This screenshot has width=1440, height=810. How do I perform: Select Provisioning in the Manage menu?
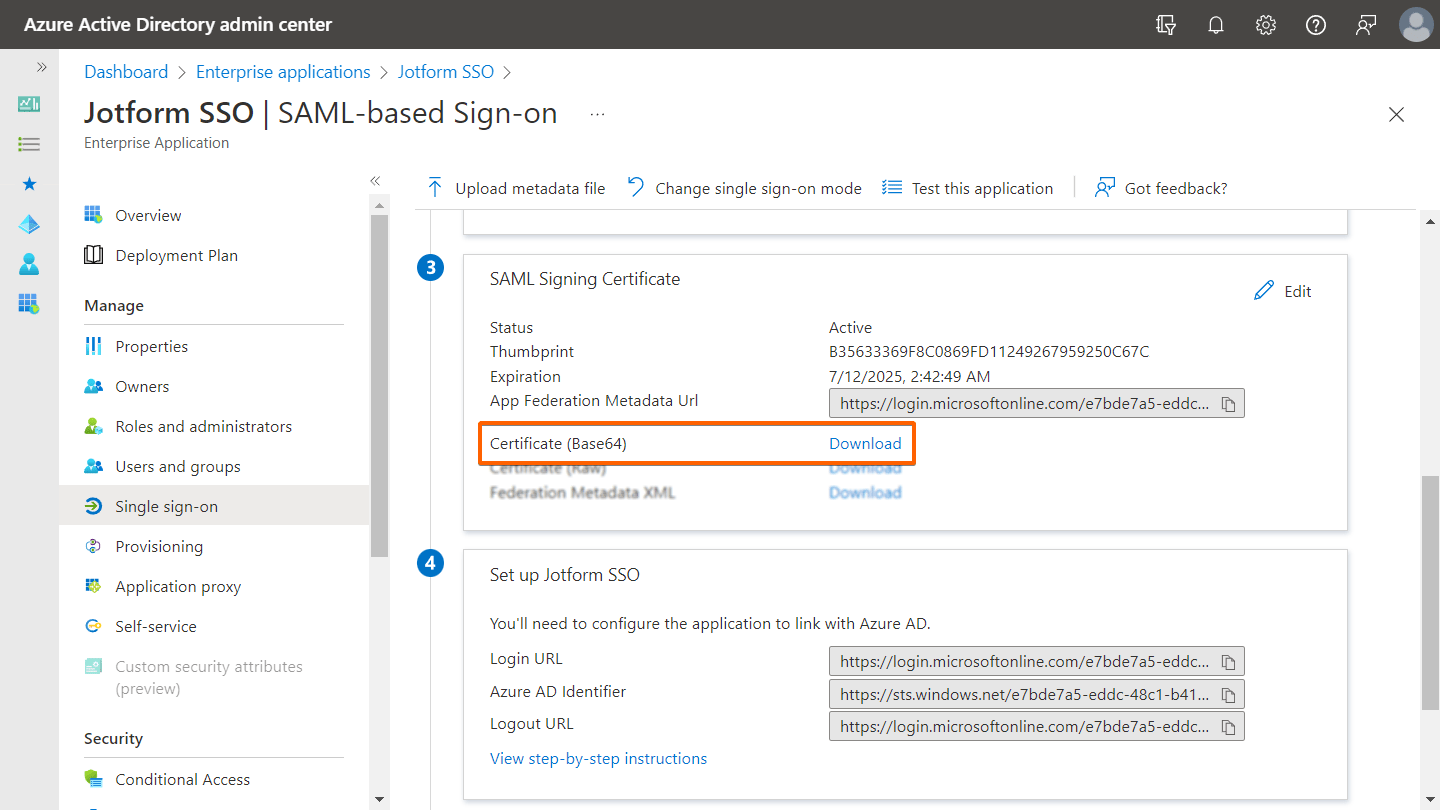pyautogui.click(x=159, y=546)
